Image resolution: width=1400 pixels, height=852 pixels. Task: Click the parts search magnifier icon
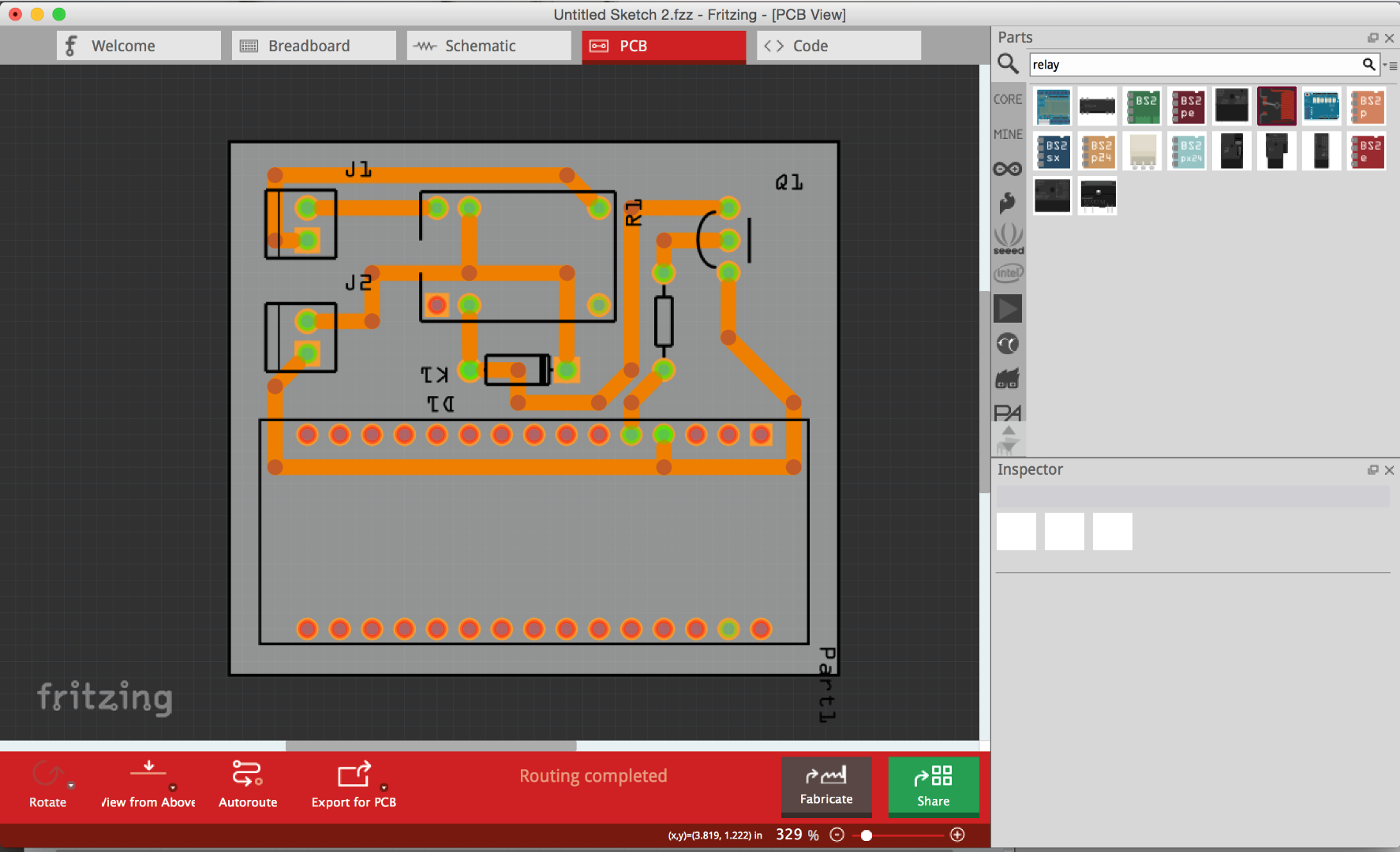click(x=1008, y=63)
